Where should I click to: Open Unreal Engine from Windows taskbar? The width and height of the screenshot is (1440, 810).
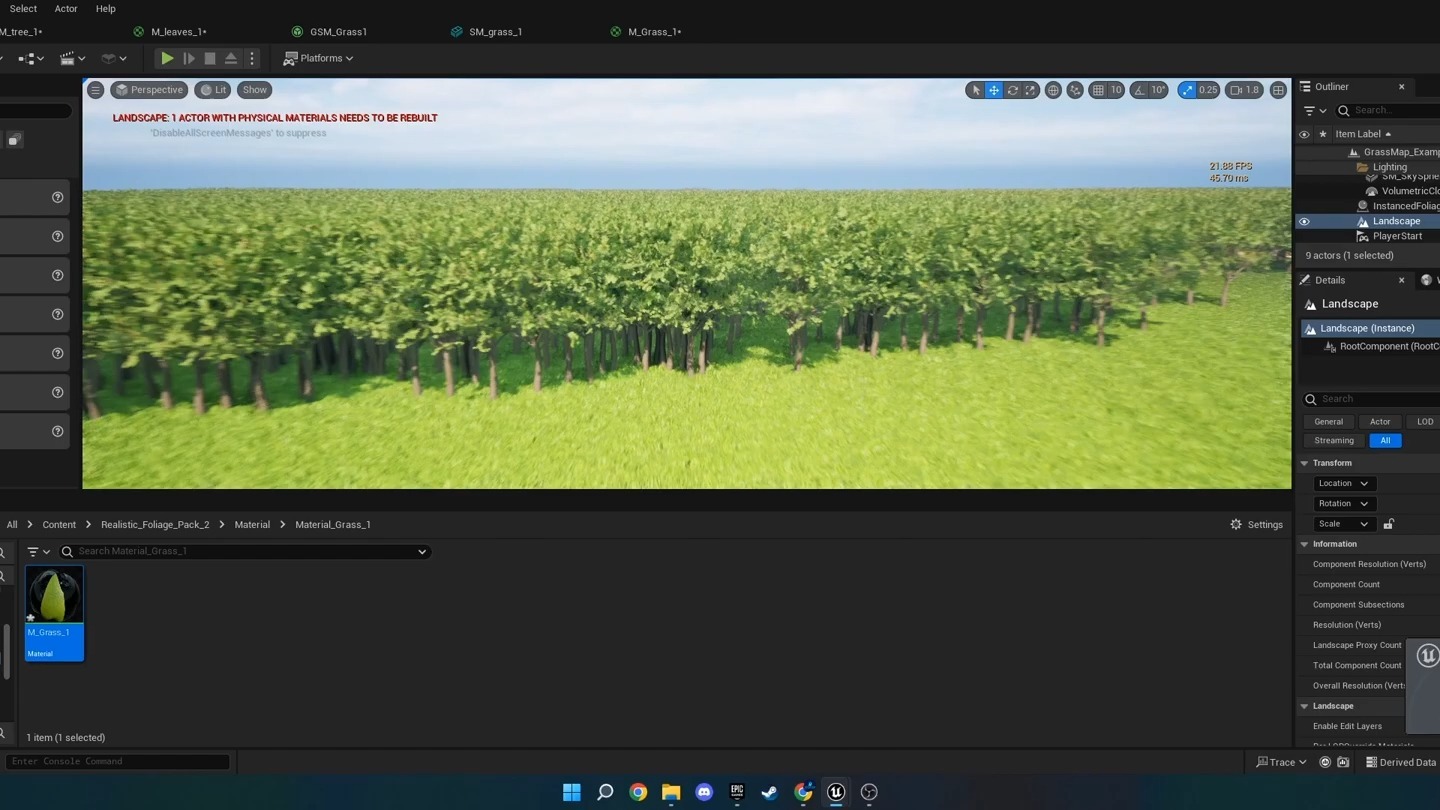point(836,792)
